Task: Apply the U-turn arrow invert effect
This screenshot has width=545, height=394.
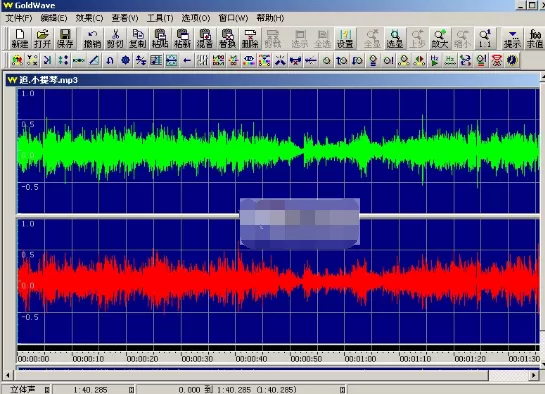Action: [x=110, y=60]
